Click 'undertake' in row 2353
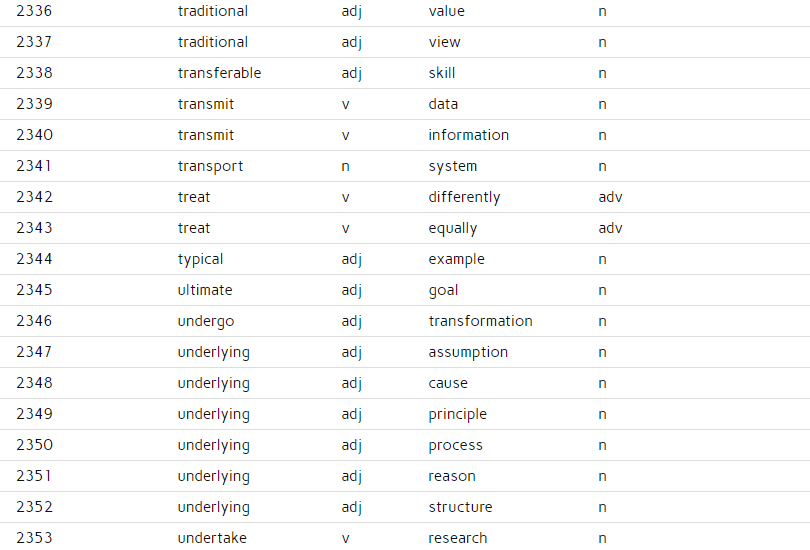810x550 pixels. pyautogui.click(x=212, y=538)
